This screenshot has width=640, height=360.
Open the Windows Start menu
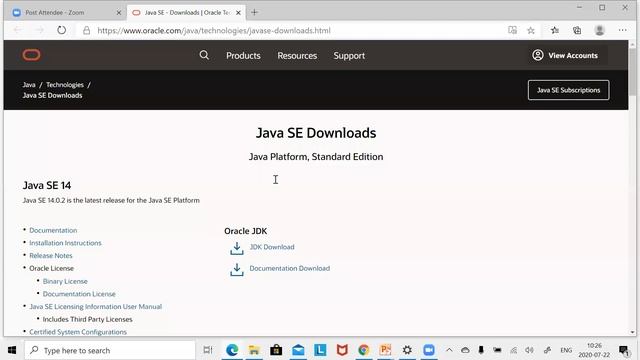click(x=12, y=350)
